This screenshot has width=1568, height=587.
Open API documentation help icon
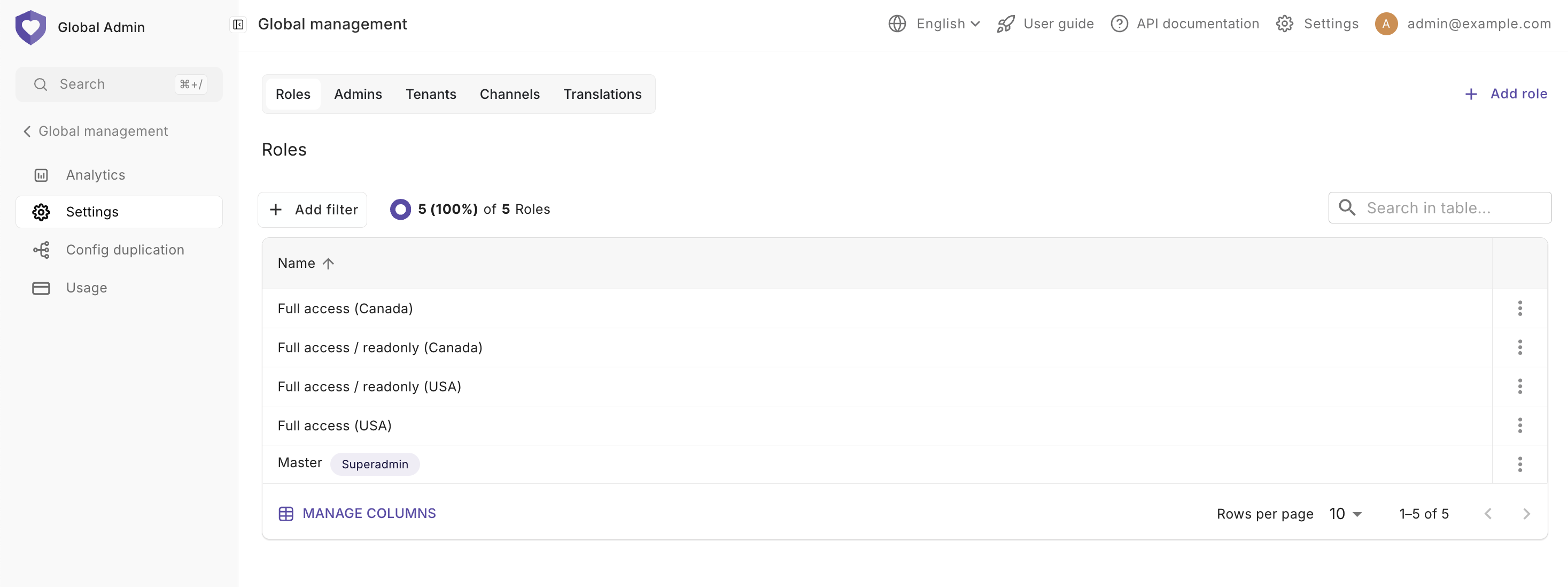(x=1119, y=24)
